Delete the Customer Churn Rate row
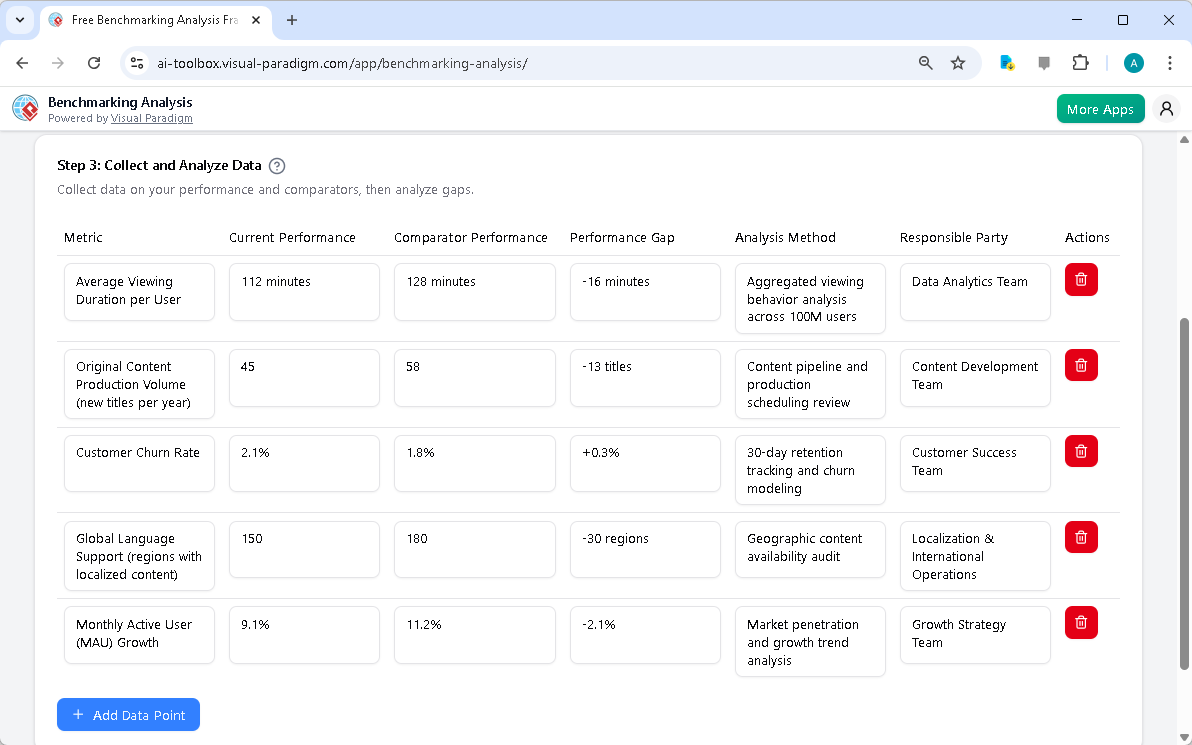Image resolution: width=1192 pixels, height=745 pixels. point(1080,451)
